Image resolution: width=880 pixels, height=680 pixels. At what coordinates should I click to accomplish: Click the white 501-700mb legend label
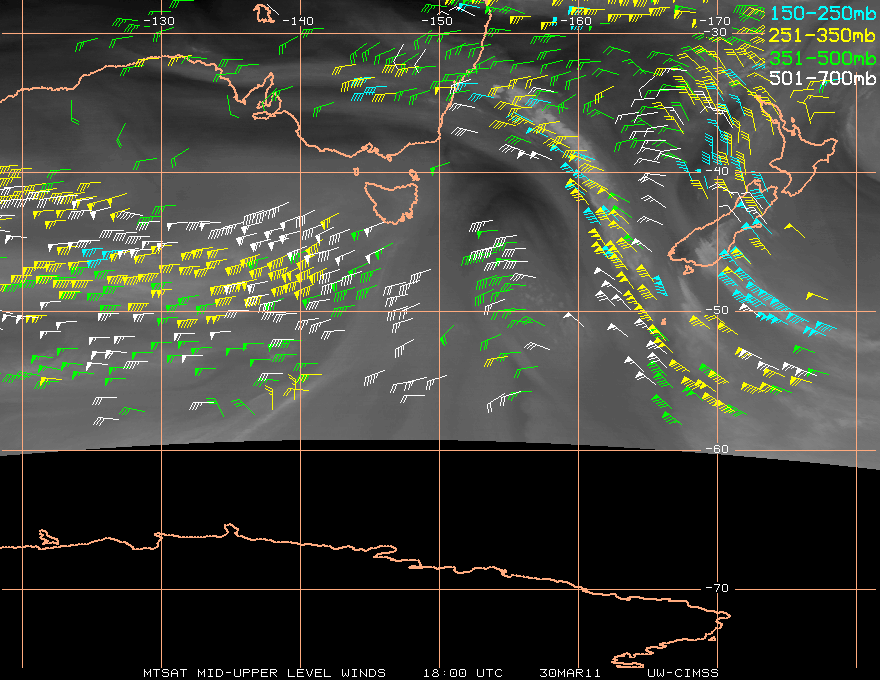coord(822,78)
